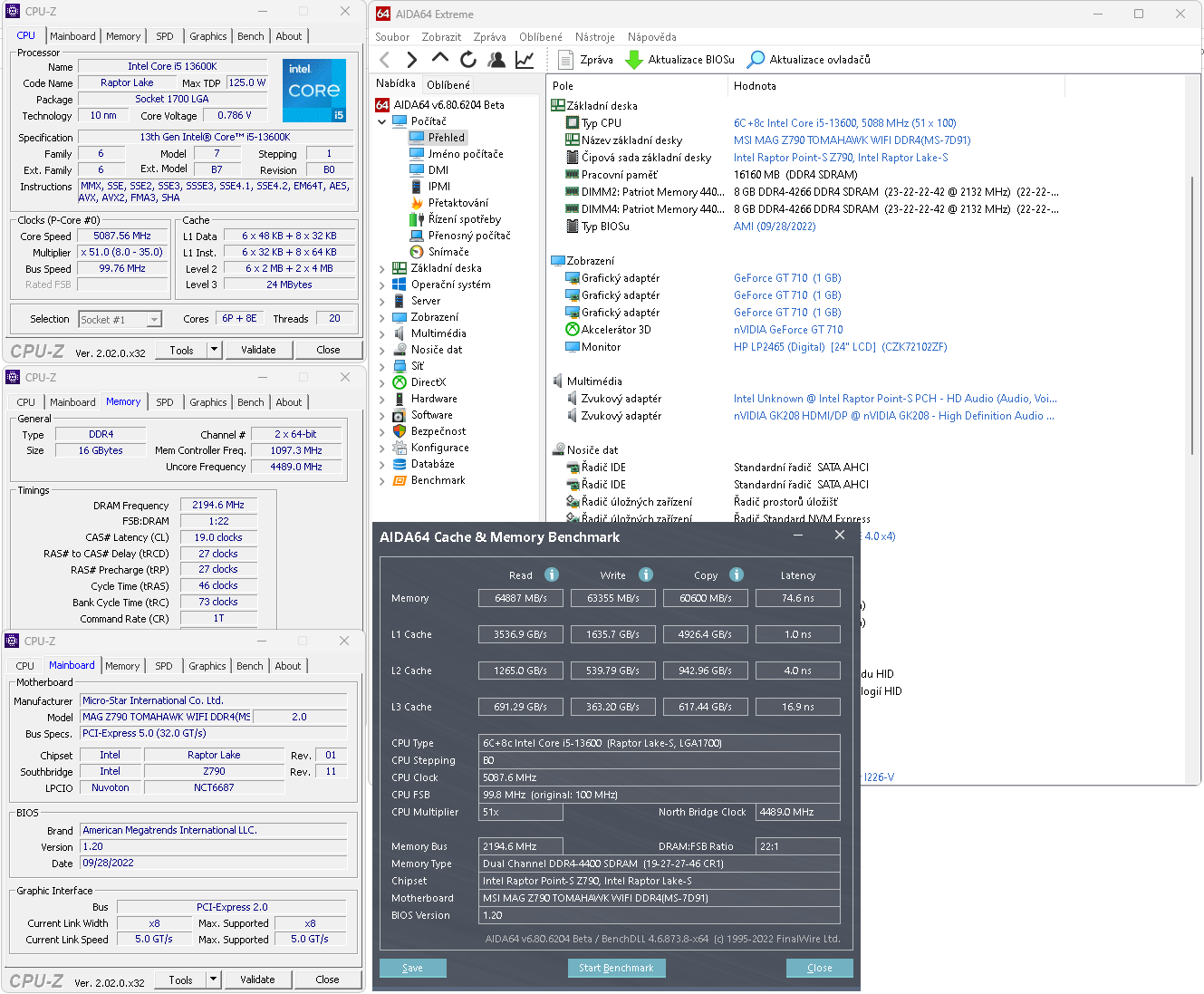Expand the Server tree node
The height and width of the screenshot is (994, 1204).
click(382, 301)
